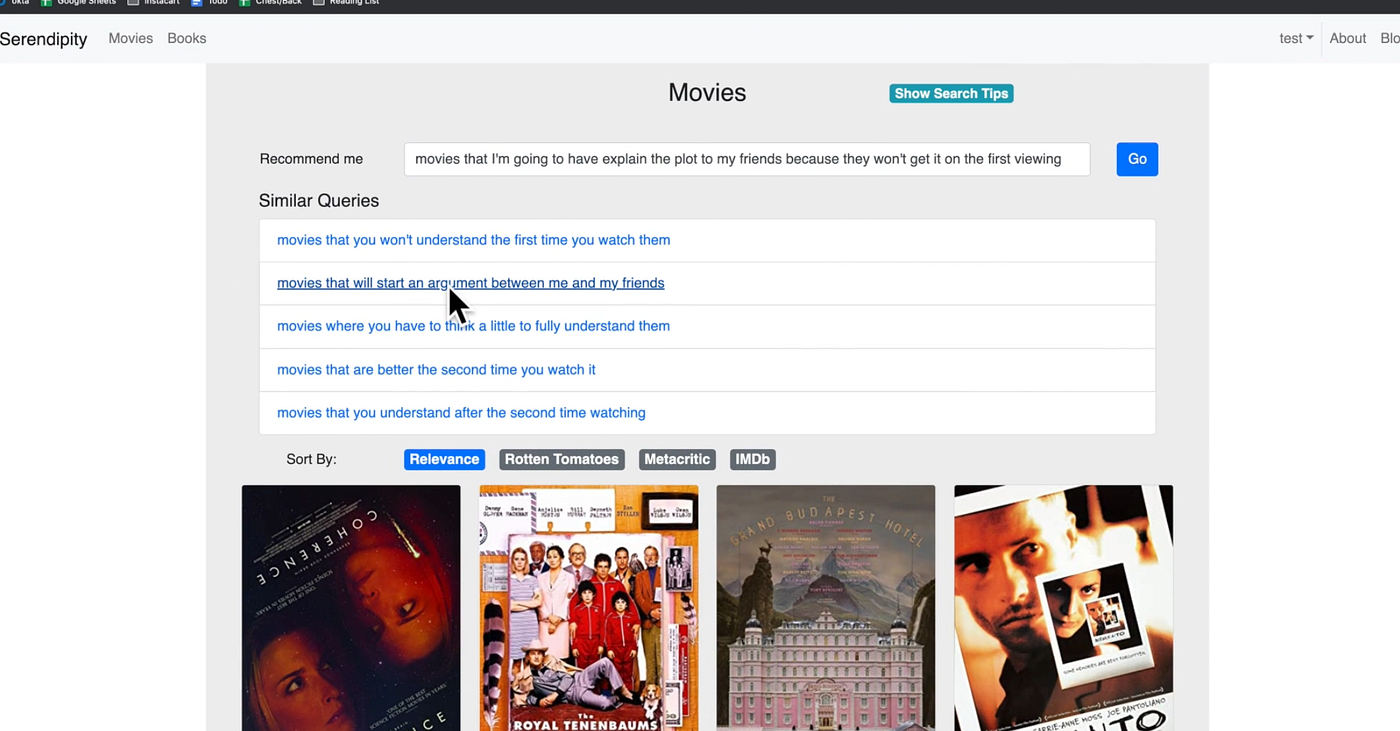The width and height of the screenshot is (1400, 731).
Task: Select query "better the second time you watch it"
Action: click(x=436, y=370)
